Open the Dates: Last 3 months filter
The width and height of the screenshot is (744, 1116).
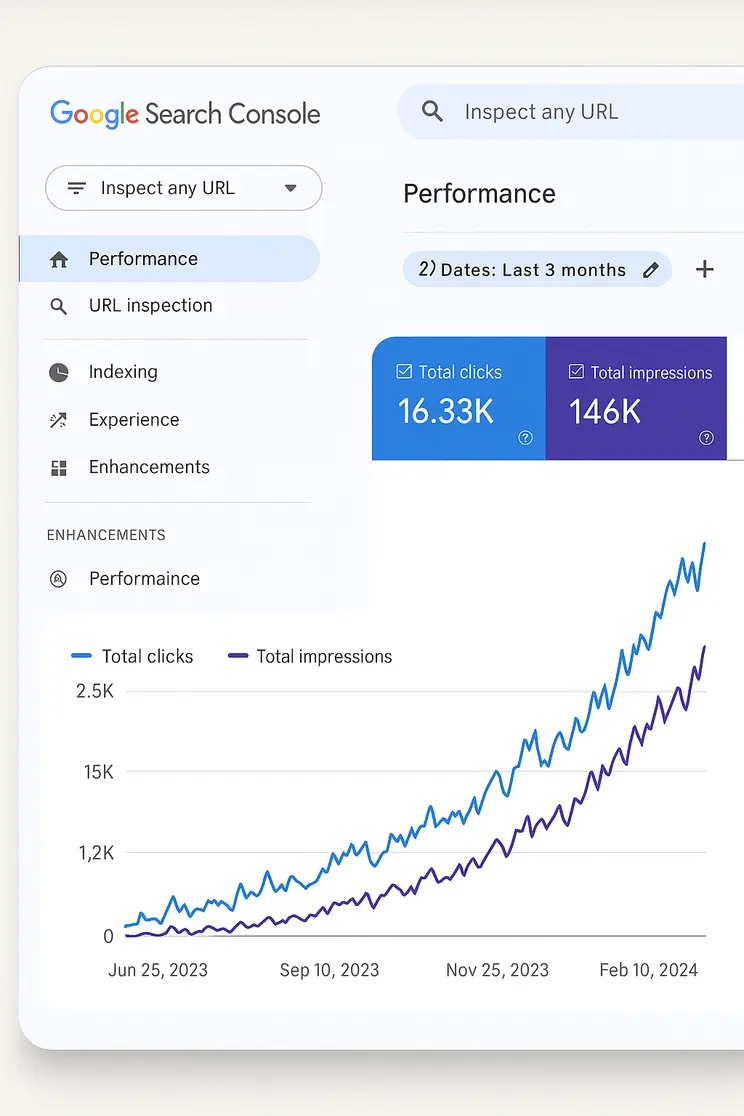[x=525, y=270]
